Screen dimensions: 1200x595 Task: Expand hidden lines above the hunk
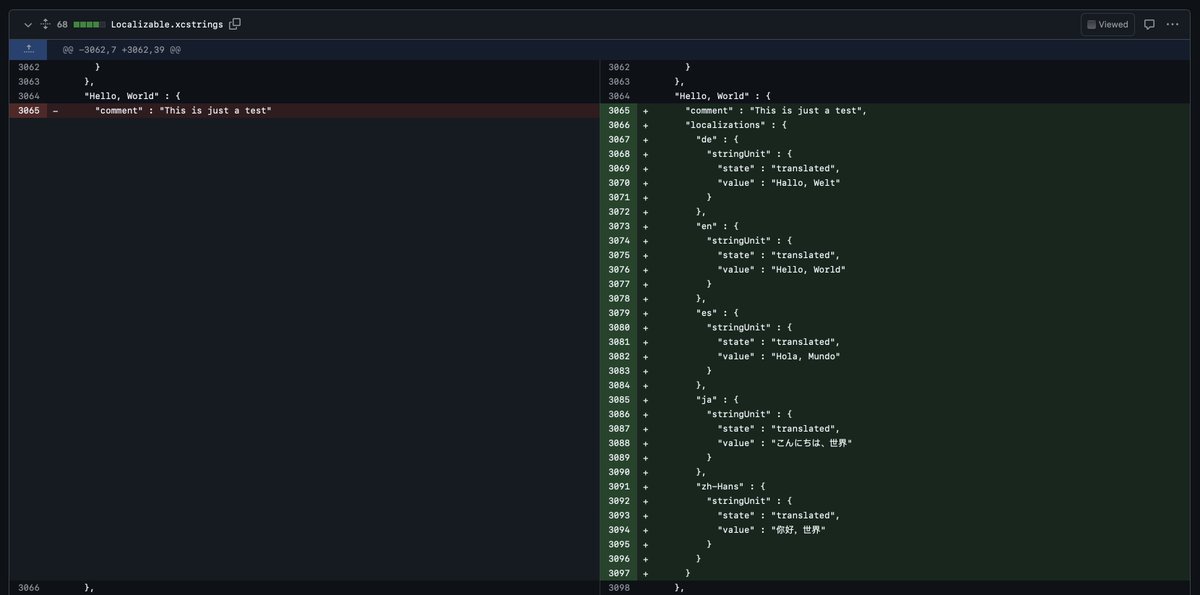28,49
